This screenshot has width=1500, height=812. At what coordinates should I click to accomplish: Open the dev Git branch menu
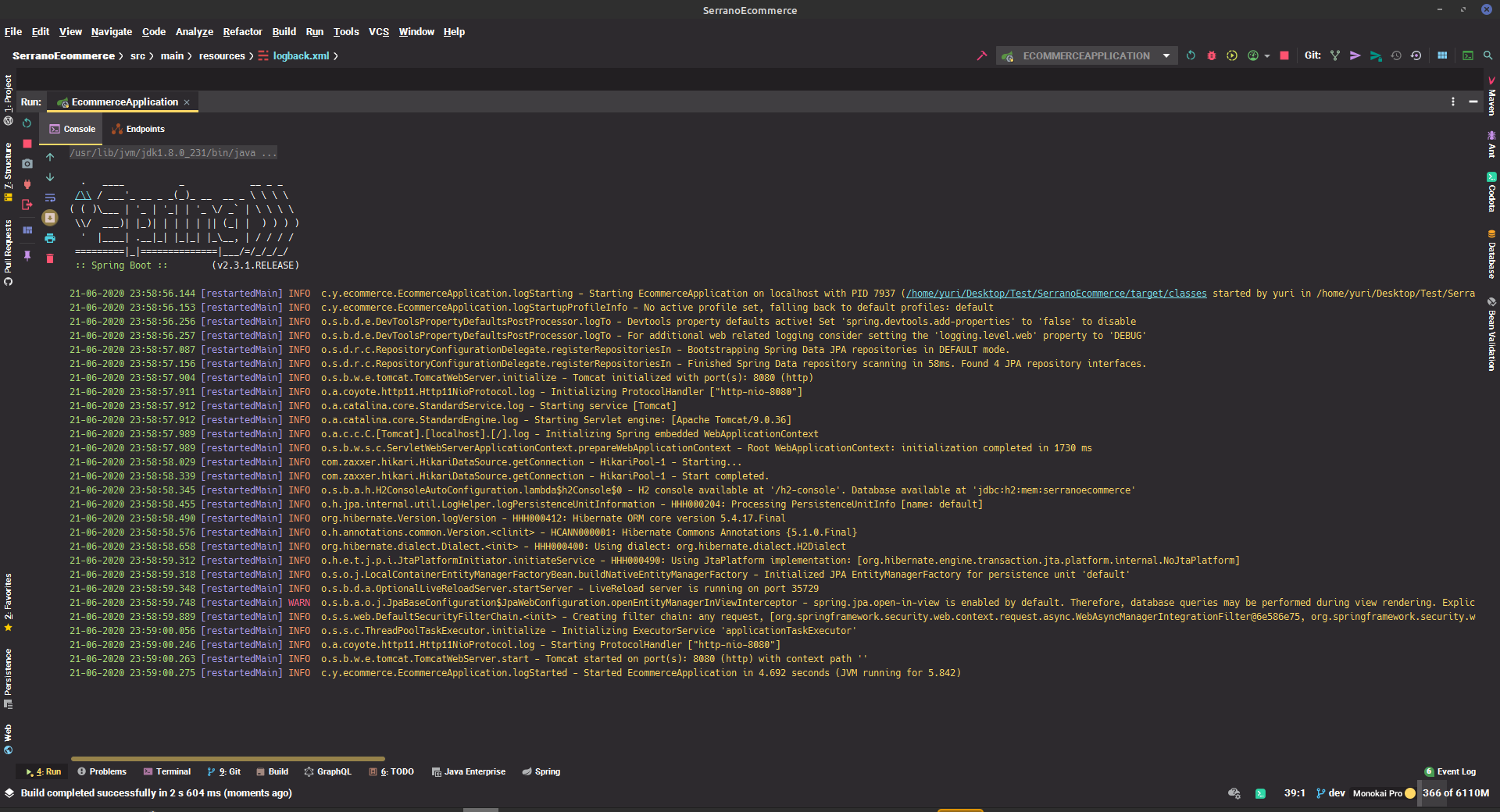click(x=1330, y=793)
